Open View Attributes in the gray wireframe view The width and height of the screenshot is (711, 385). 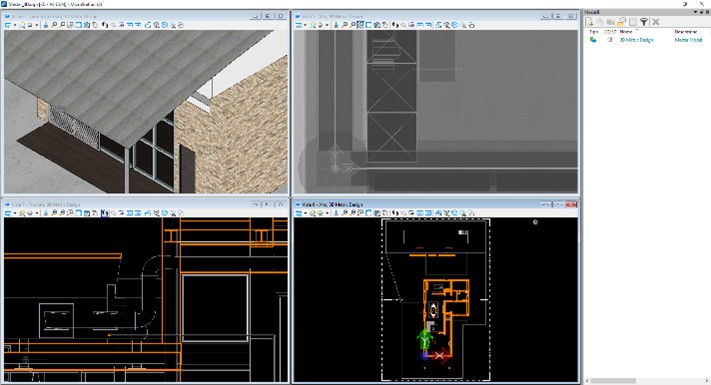coord(298,25)
